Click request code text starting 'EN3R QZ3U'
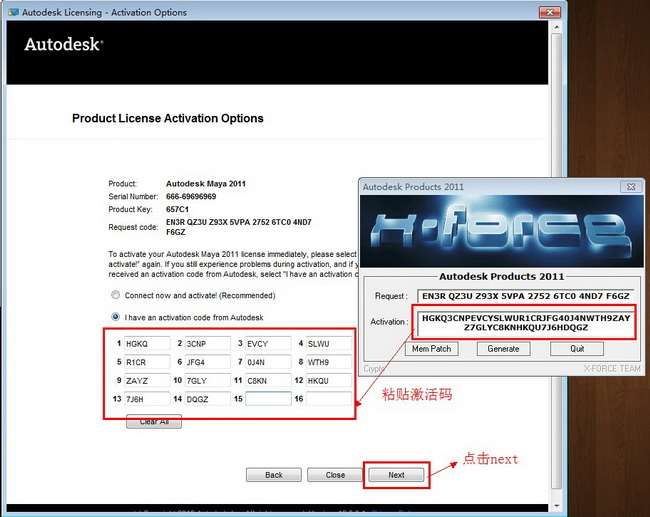Screen dimensions: 650x517 238,227
